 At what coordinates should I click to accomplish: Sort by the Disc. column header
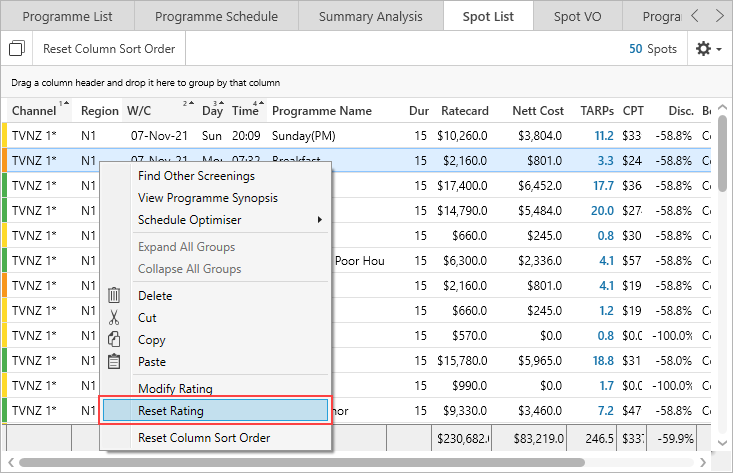coord(681,111)
